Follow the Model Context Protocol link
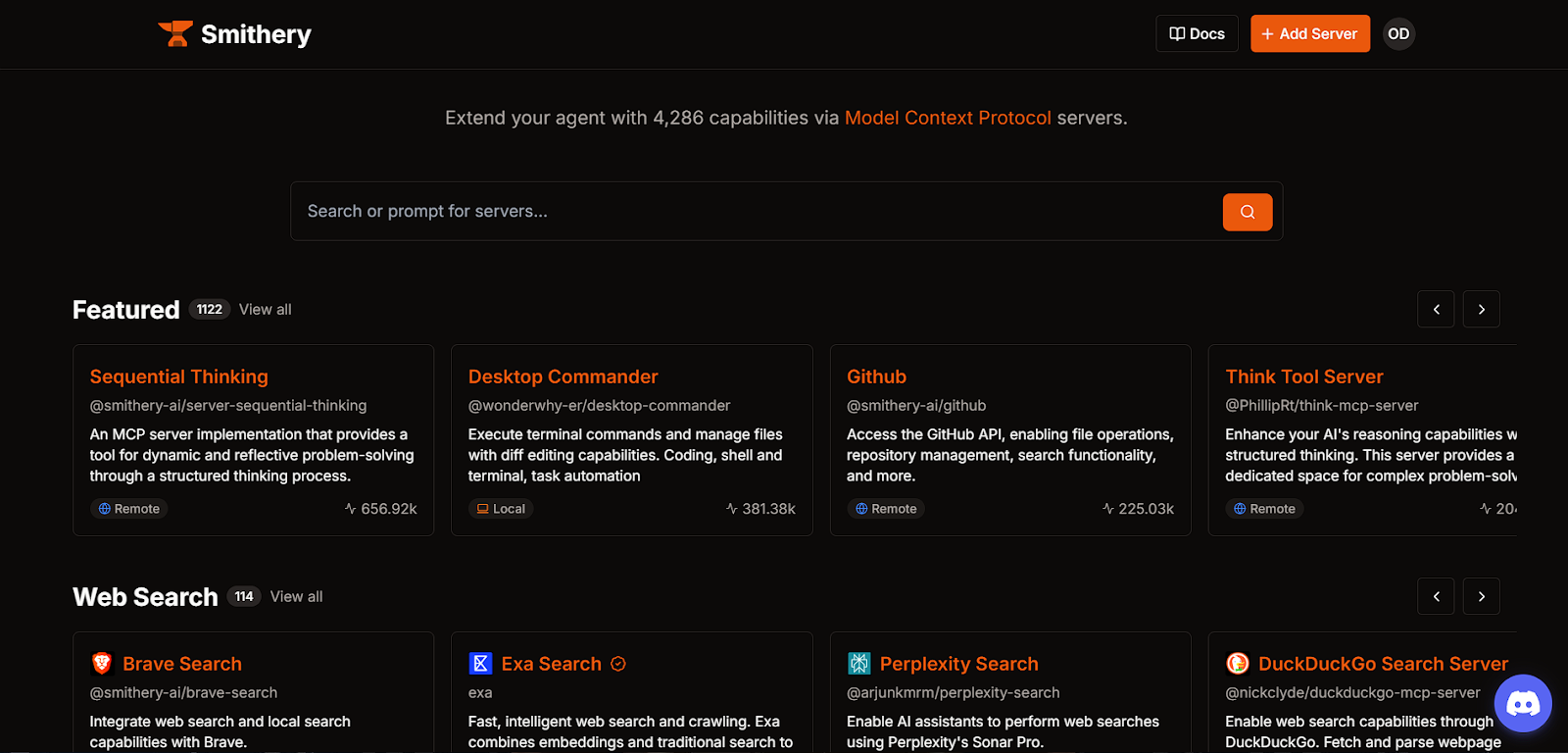 (947, 118)
